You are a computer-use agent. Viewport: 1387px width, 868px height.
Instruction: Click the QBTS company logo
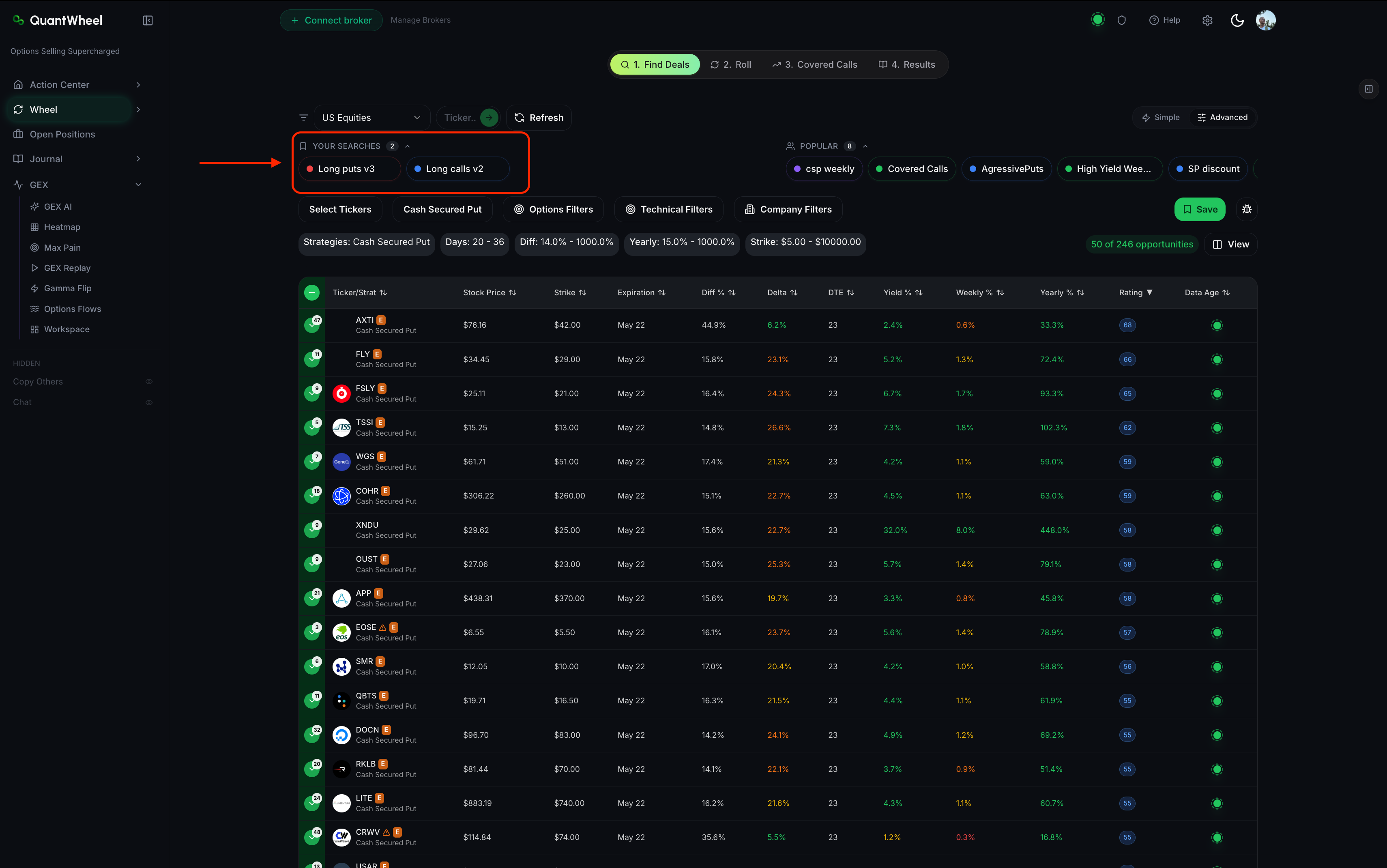341,701
